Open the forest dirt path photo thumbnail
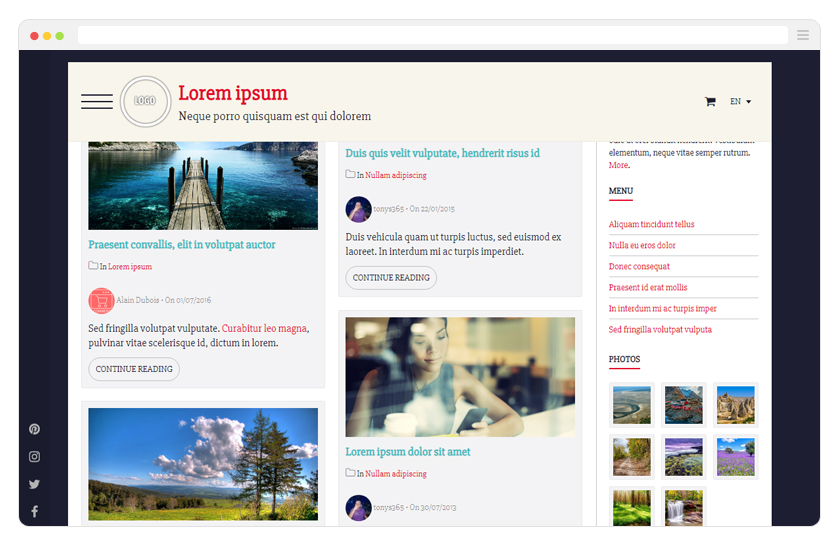Screen dimensions: 840x546 tap(632, 457)
